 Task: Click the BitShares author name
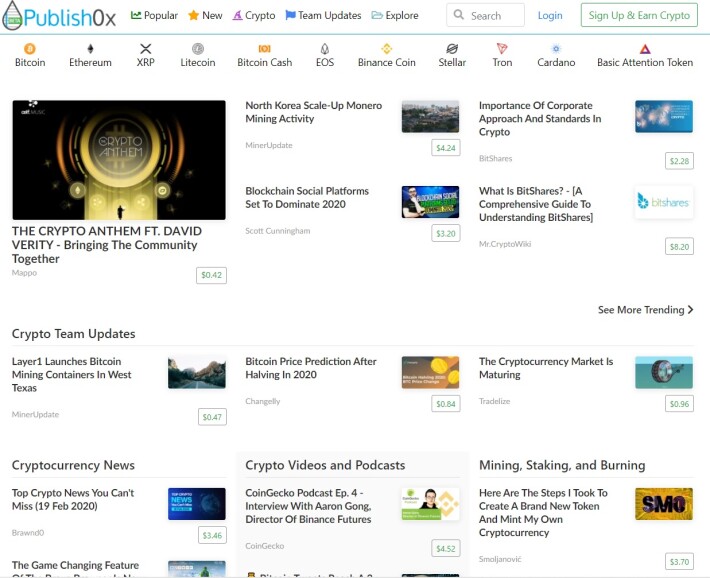[495, 159]
